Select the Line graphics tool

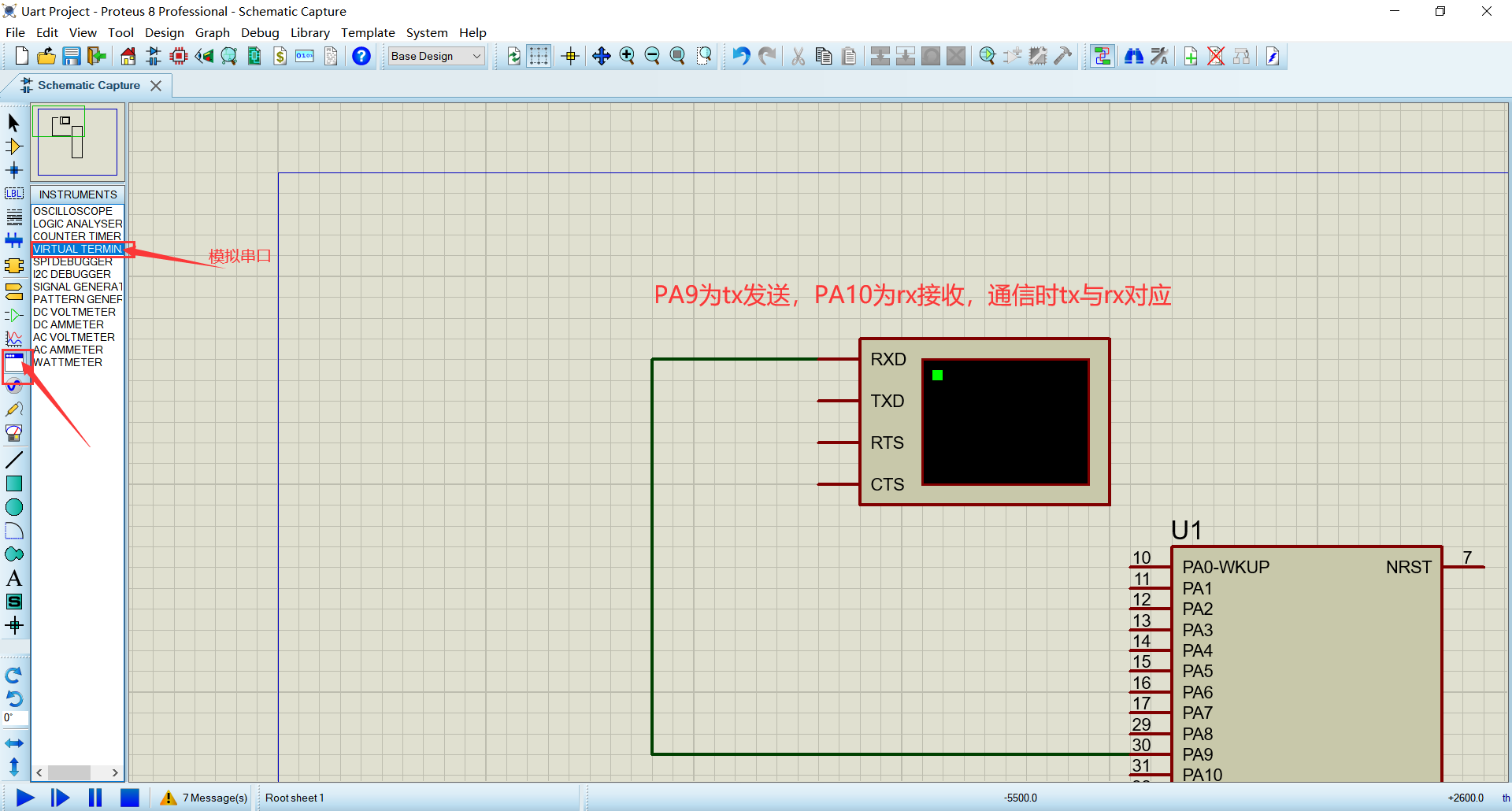[14, 459]
